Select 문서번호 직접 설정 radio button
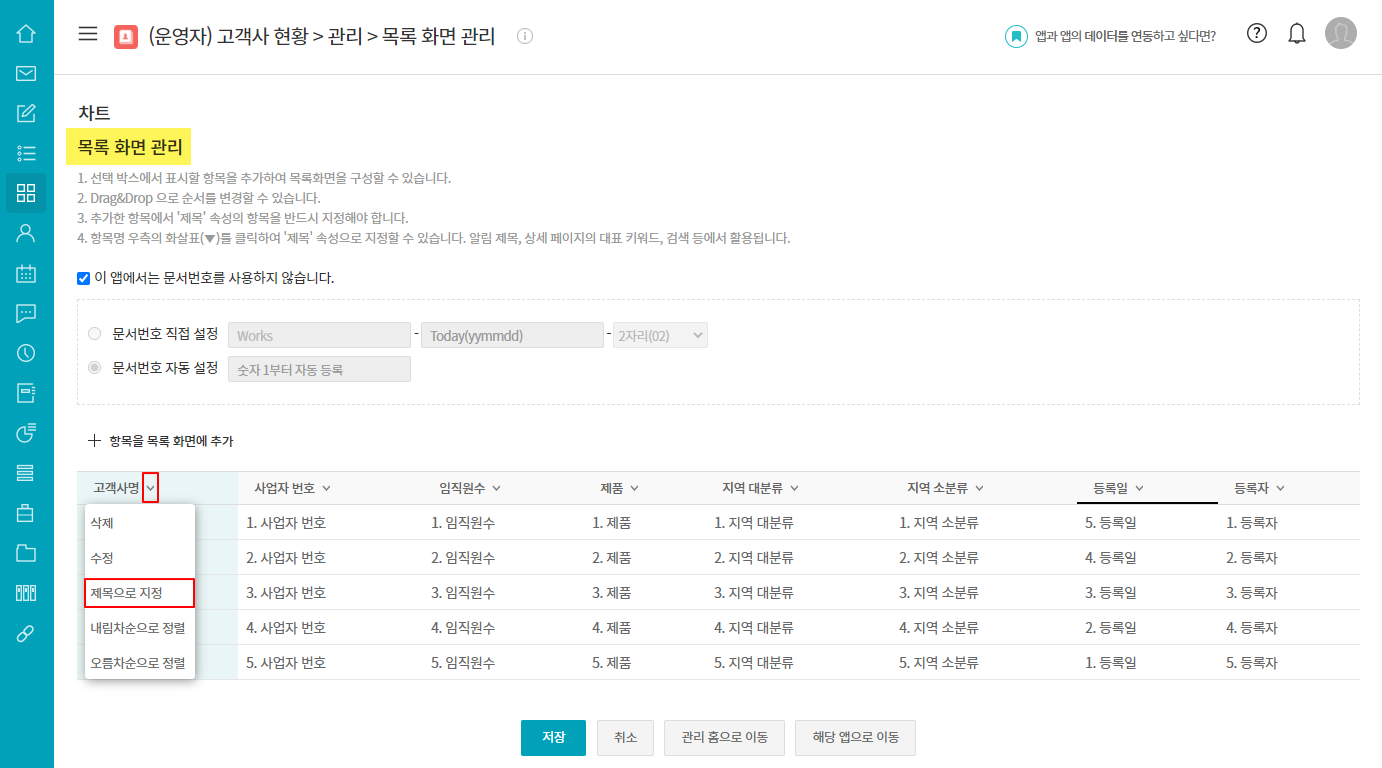 click(x=95, y=334)
